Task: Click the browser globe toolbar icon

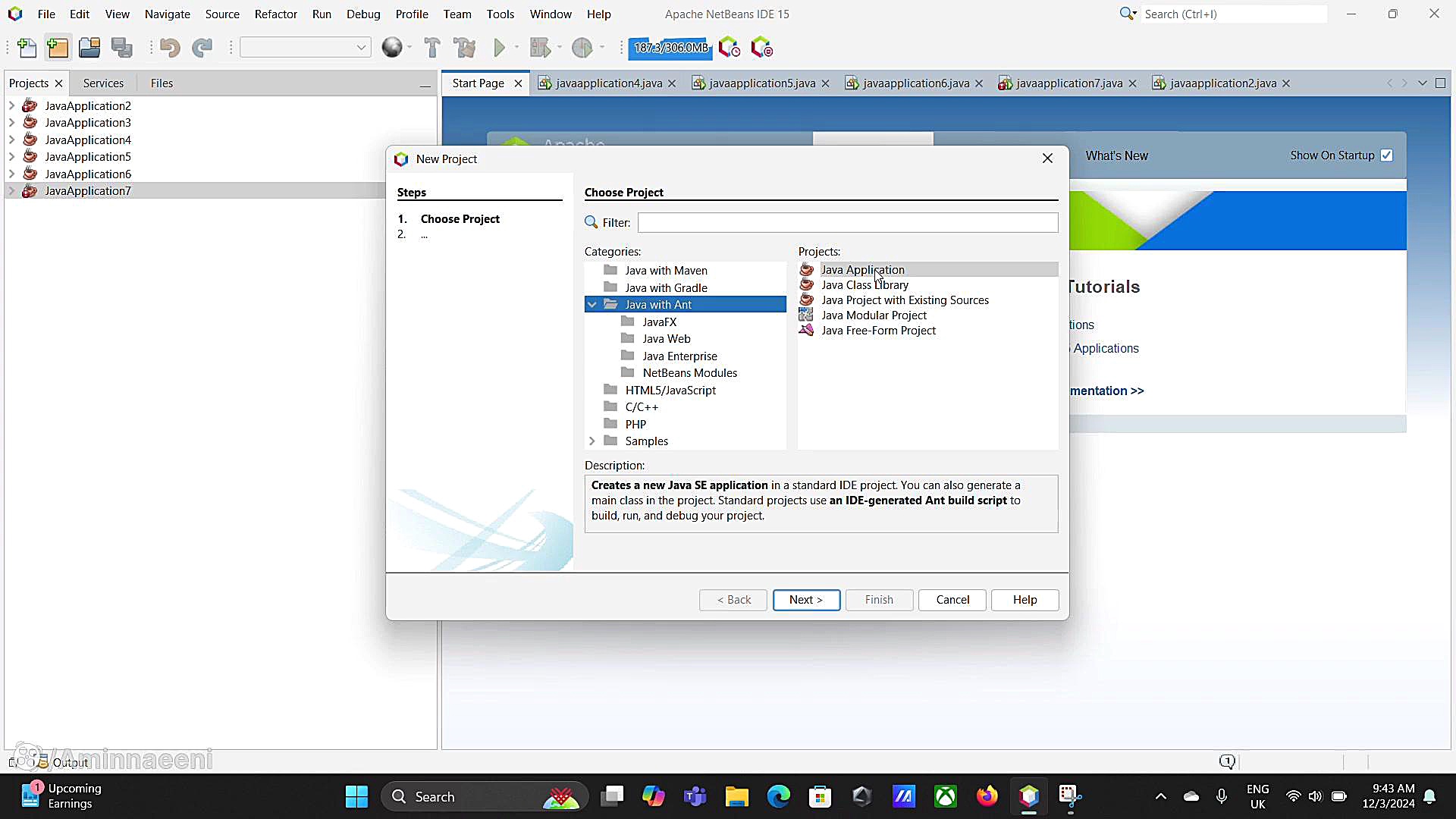Action: pos(392,48)
